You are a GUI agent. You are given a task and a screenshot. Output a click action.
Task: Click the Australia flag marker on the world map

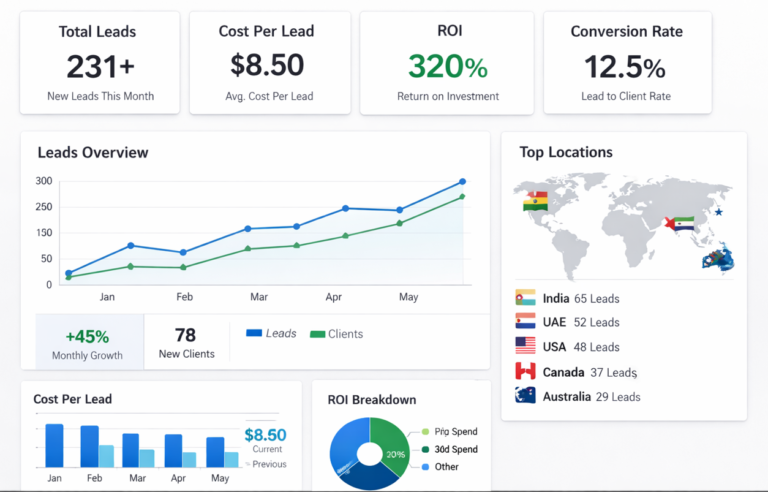[717, 259]
